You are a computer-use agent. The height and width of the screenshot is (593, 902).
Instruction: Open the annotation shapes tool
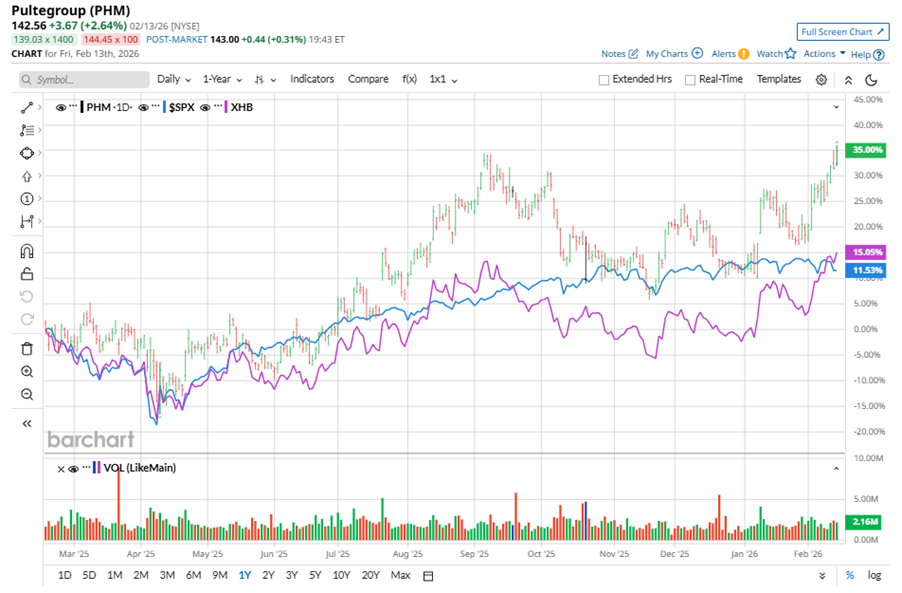pos(27,153)
